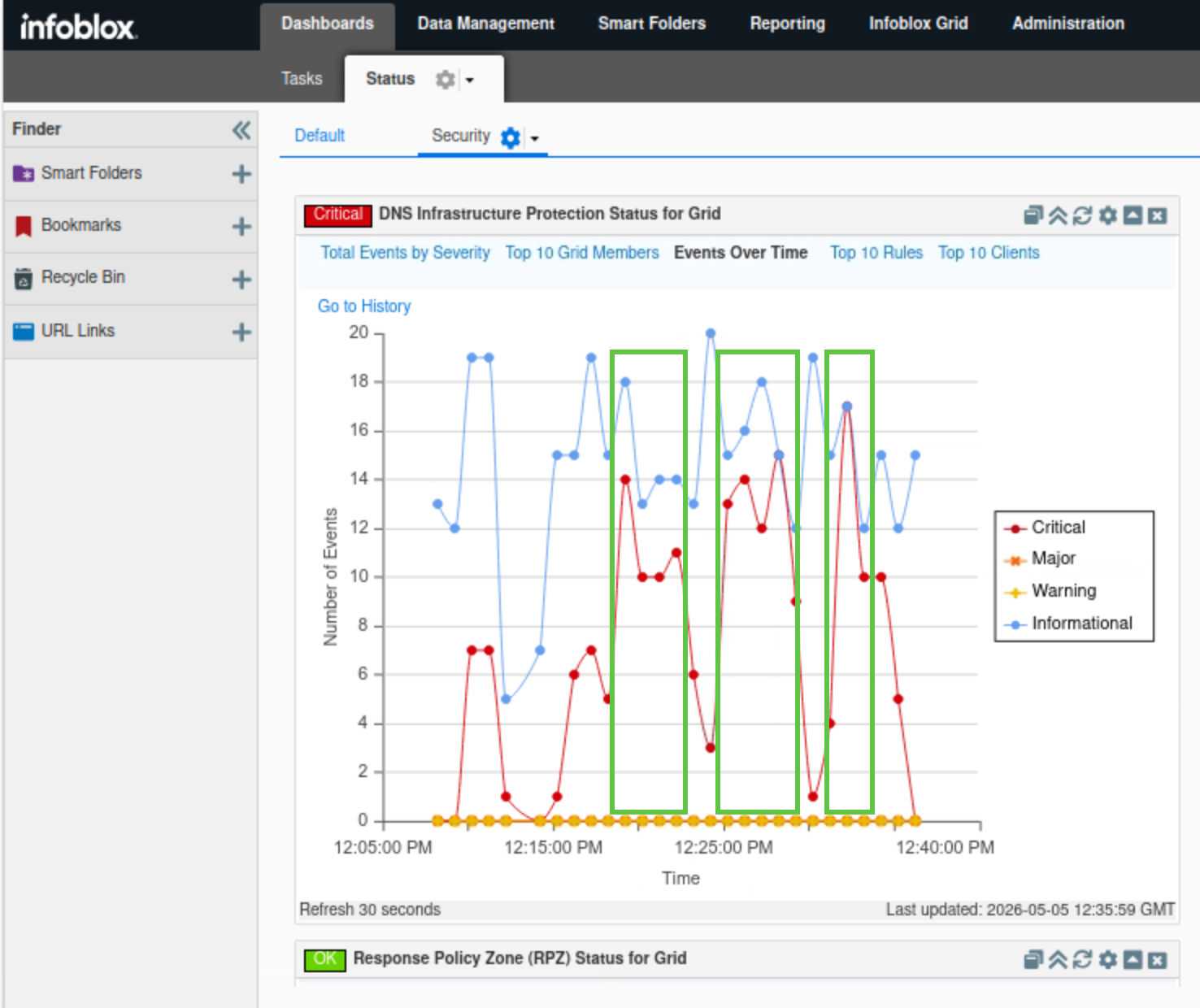This screenshot has height=1008, width=1200.
Task: Click the green OK status badge
Action: (x=324, y=959)
